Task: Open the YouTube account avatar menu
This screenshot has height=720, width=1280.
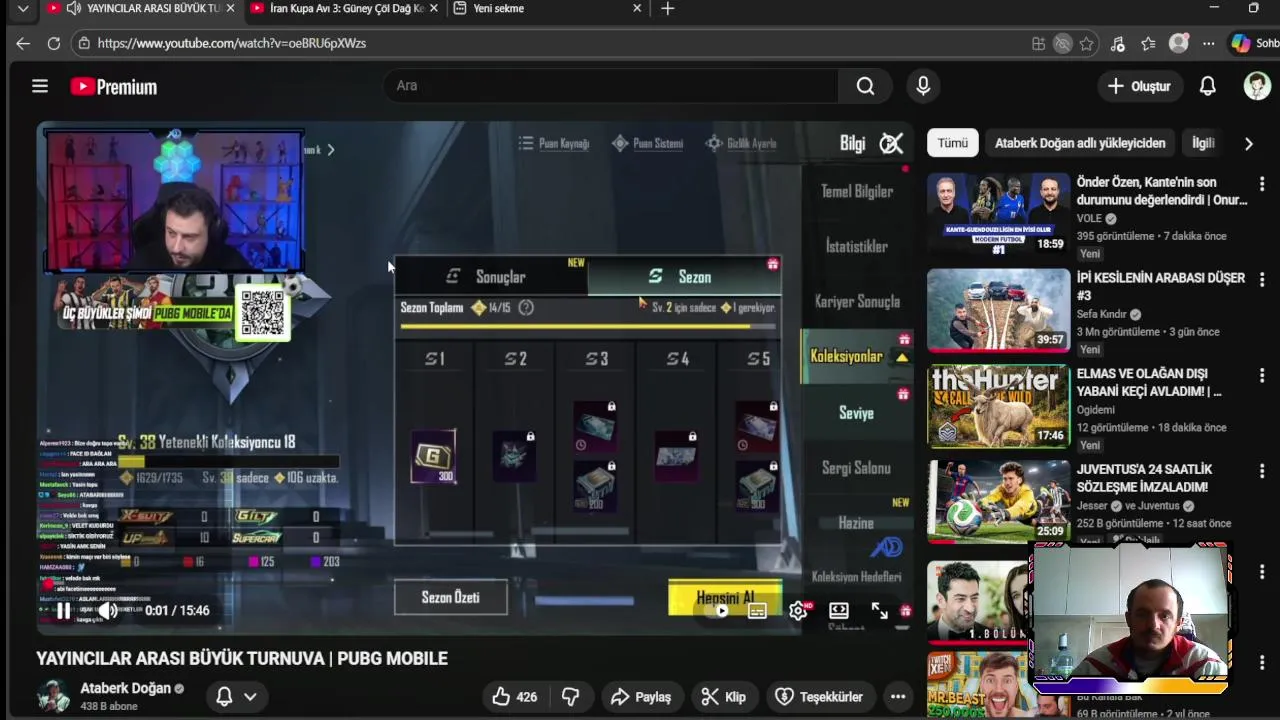Action: point(1257,86)
